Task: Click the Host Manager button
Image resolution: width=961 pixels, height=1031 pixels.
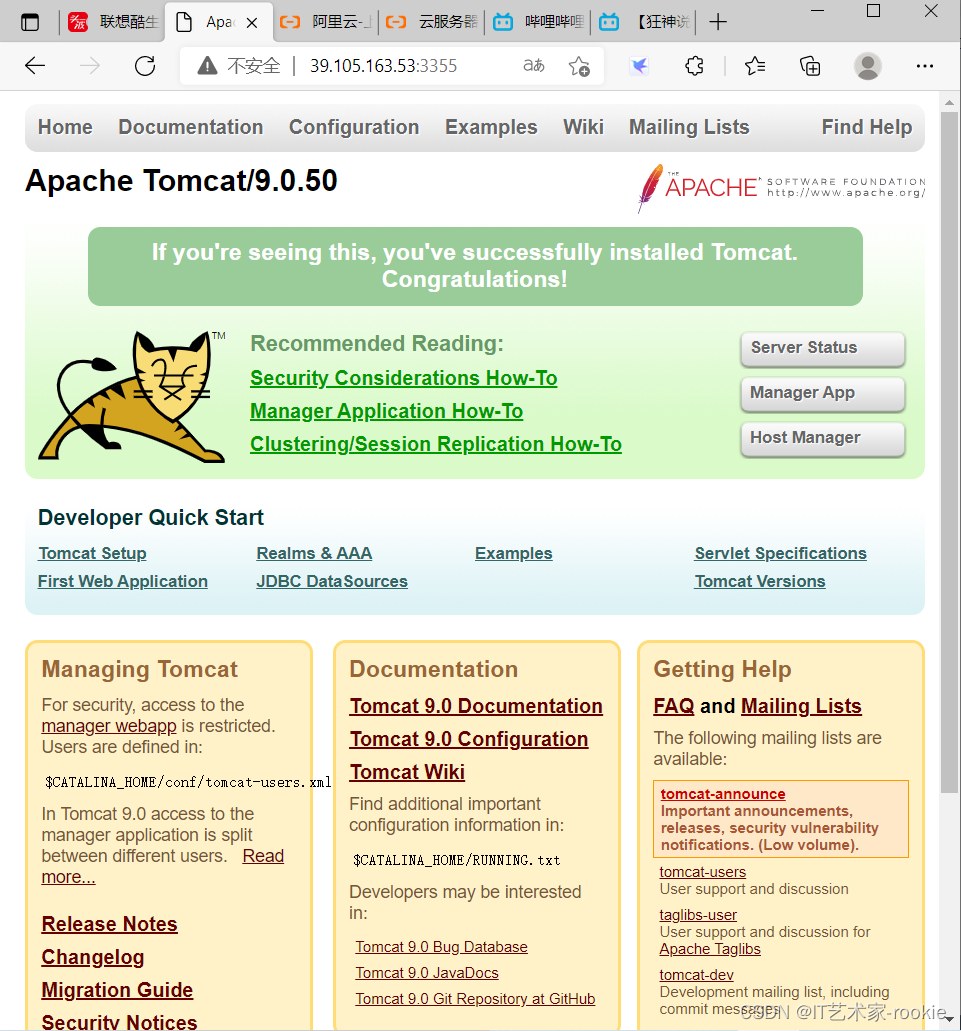Action: (x=822, y=438)
